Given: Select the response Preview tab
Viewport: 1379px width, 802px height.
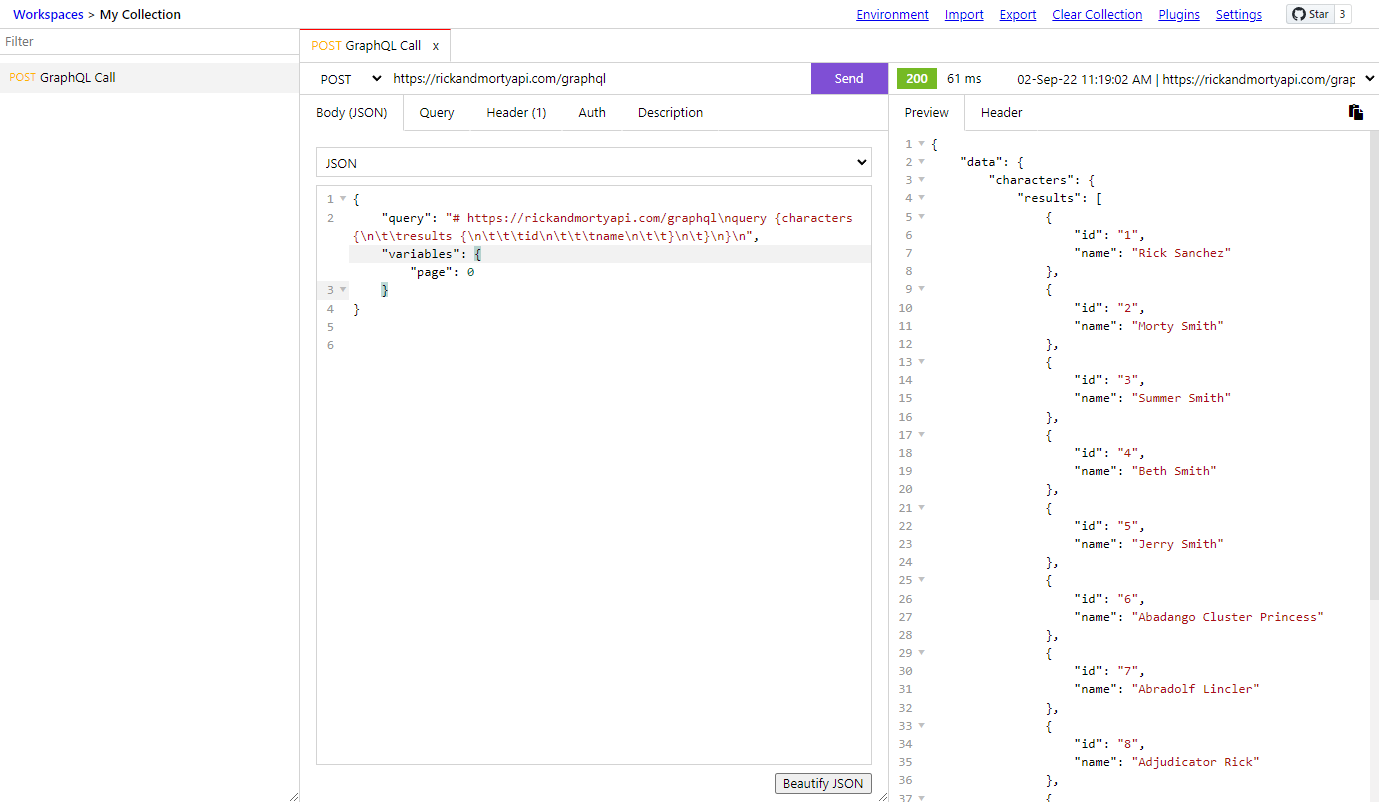Looking at the screenshot, I should (927, 113).
